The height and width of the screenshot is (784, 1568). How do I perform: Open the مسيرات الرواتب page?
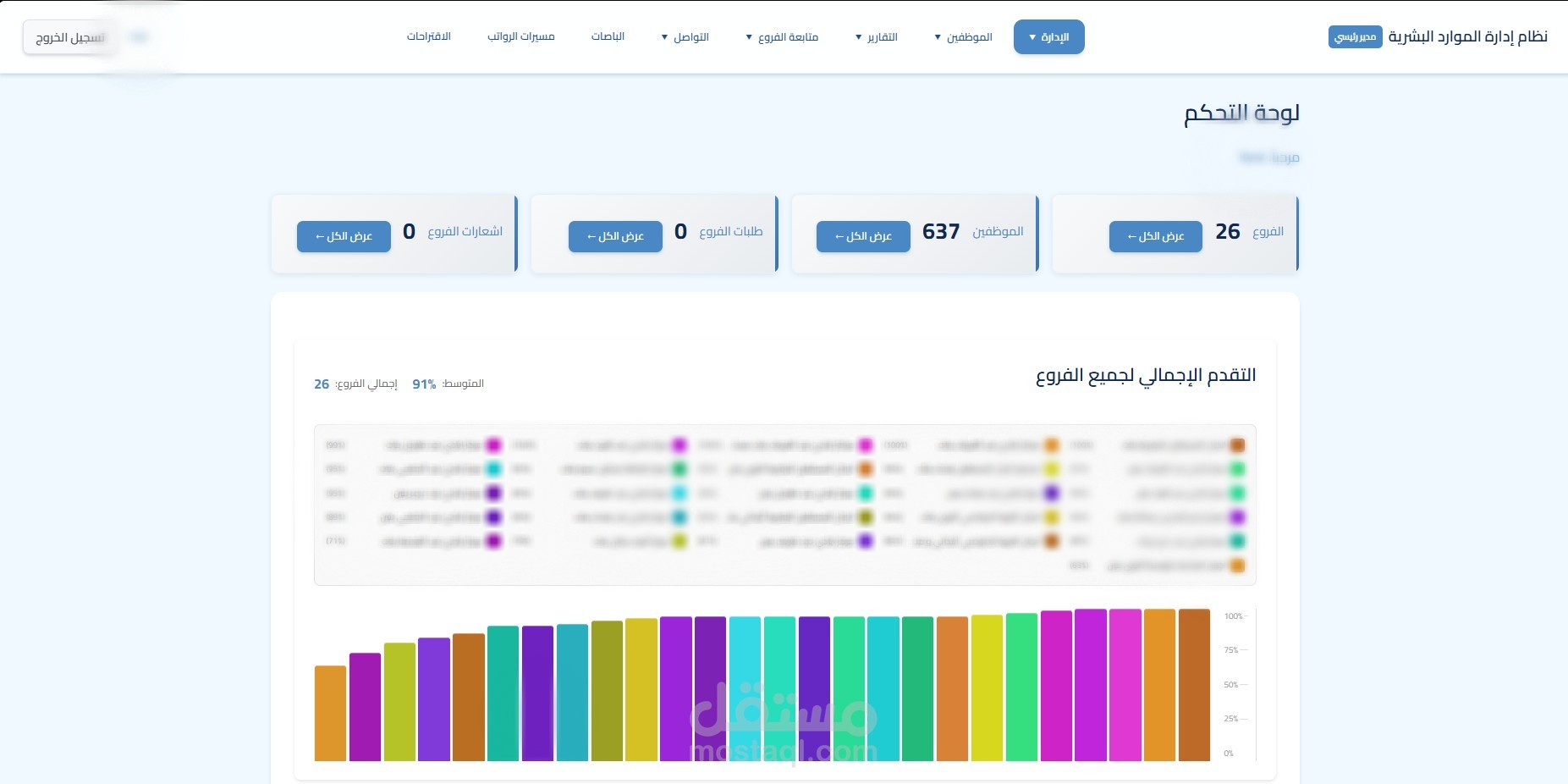click(x=521, y=36)
